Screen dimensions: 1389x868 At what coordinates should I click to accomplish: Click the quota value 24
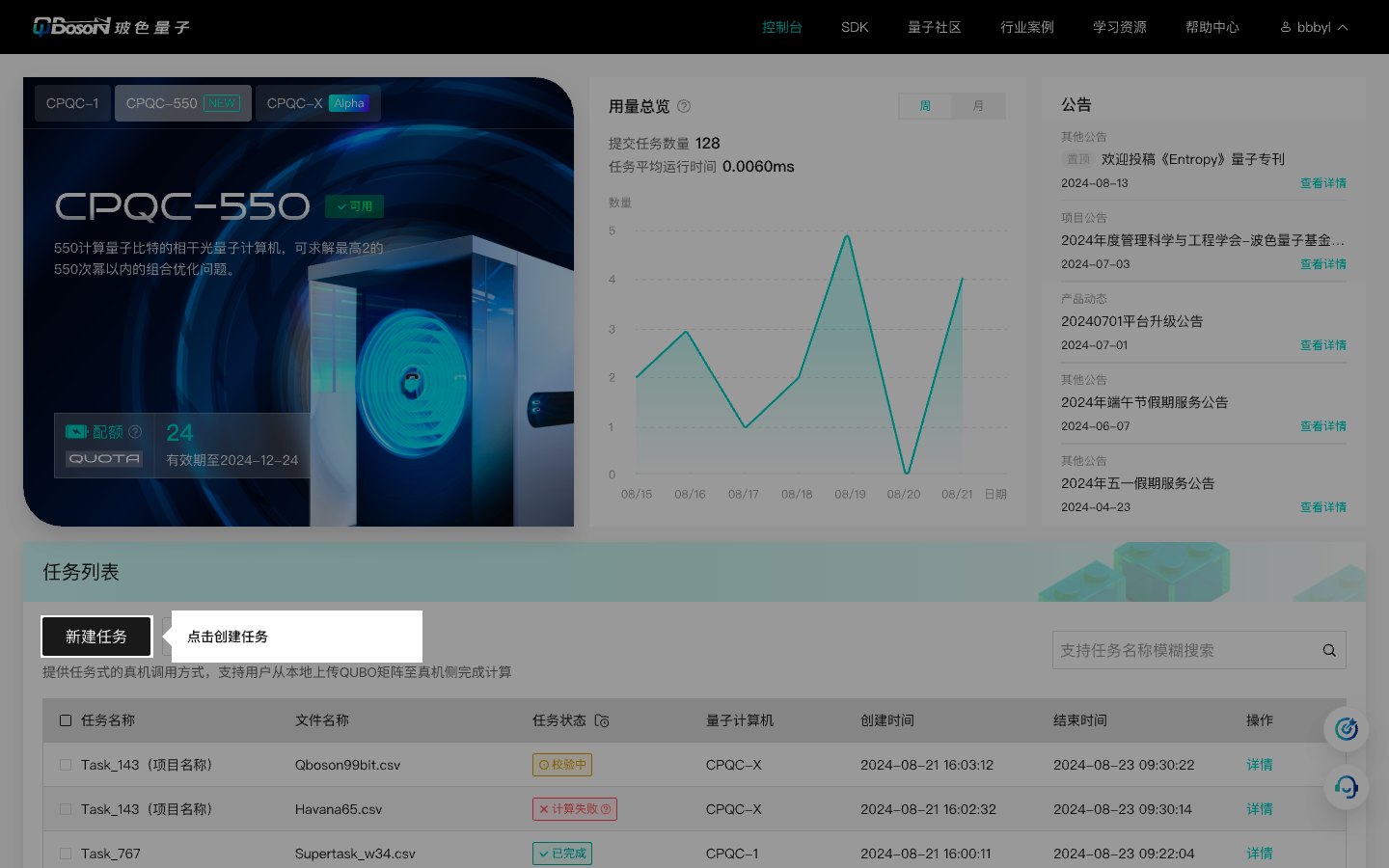coord(179,433)
